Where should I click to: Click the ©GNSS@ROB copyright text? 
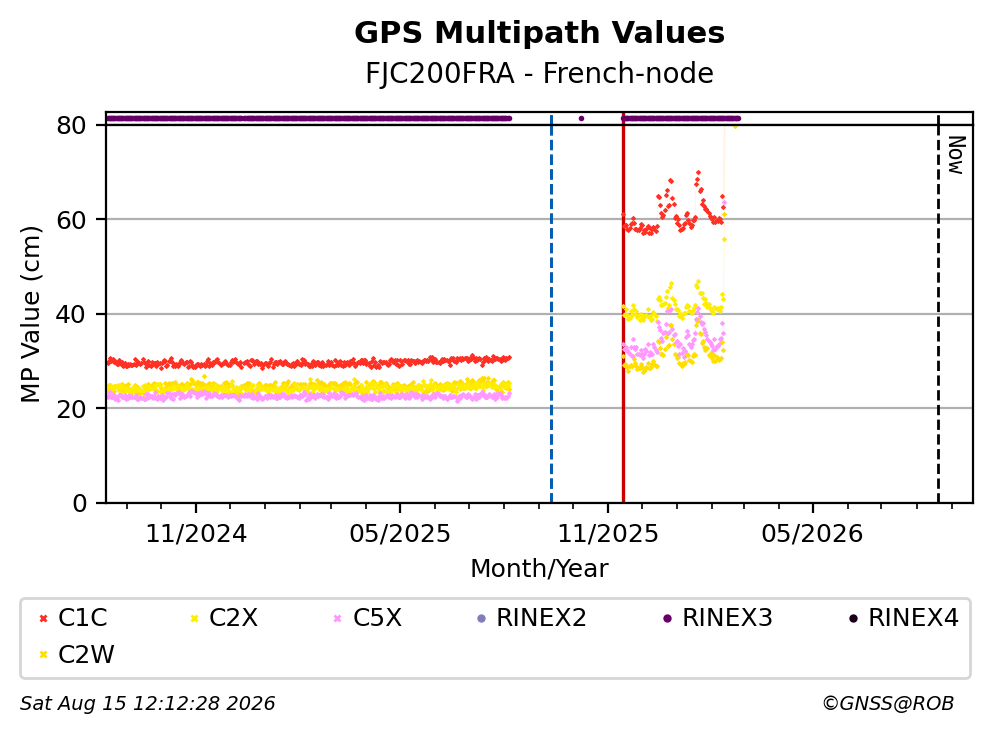click(888, 704)
